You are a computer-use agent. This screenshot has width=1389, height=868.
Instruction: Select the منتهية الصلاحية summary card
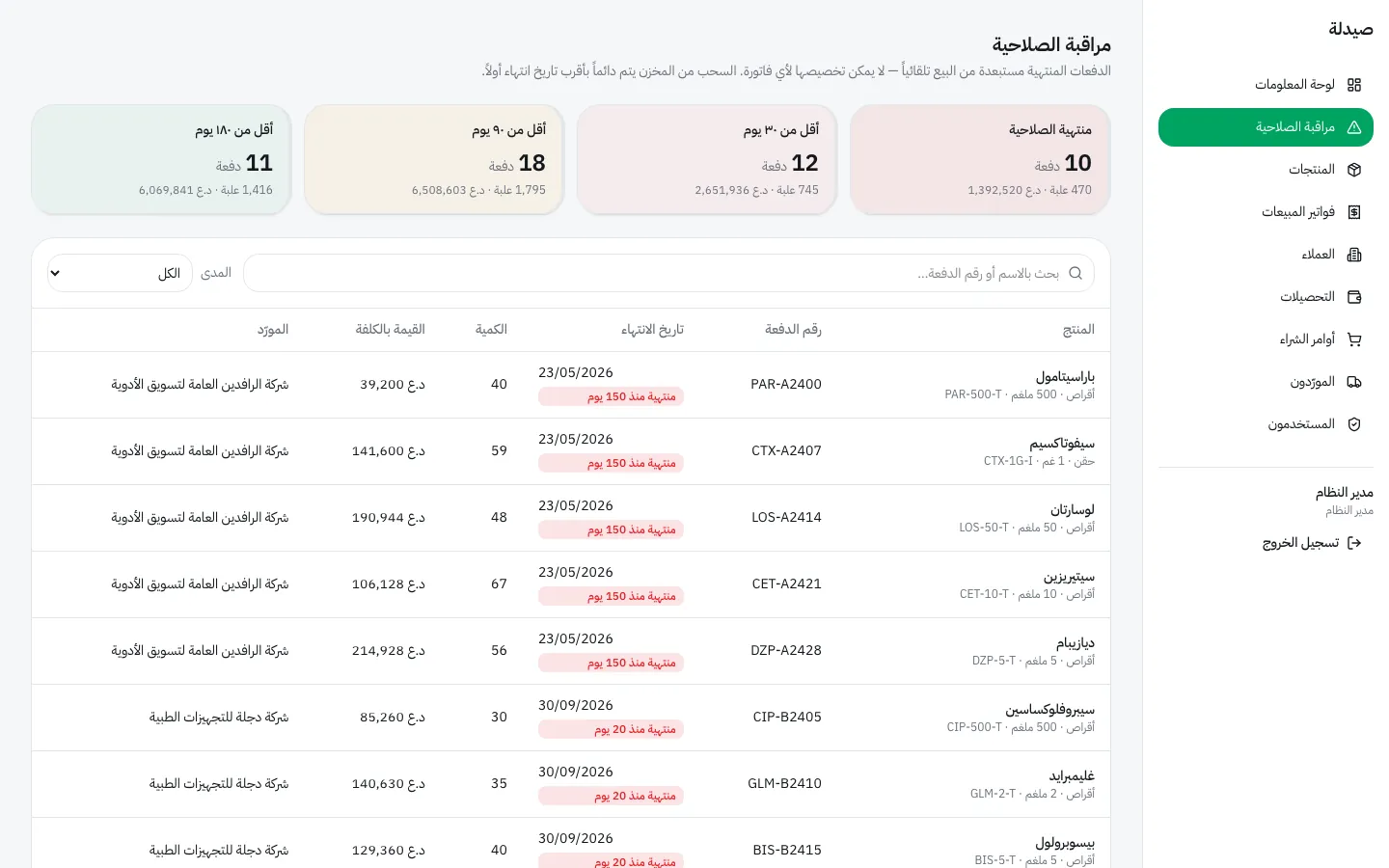coord(980,159)
